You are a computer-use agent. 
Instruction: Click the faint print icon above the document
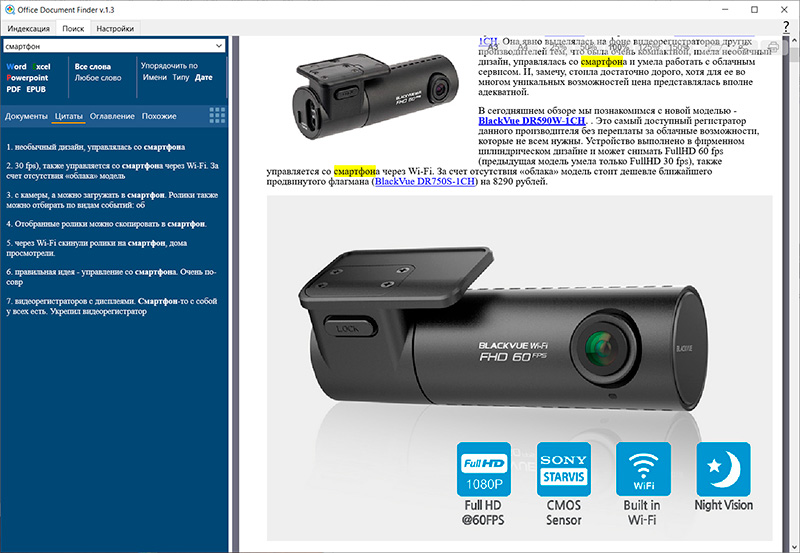pos(772,45)
